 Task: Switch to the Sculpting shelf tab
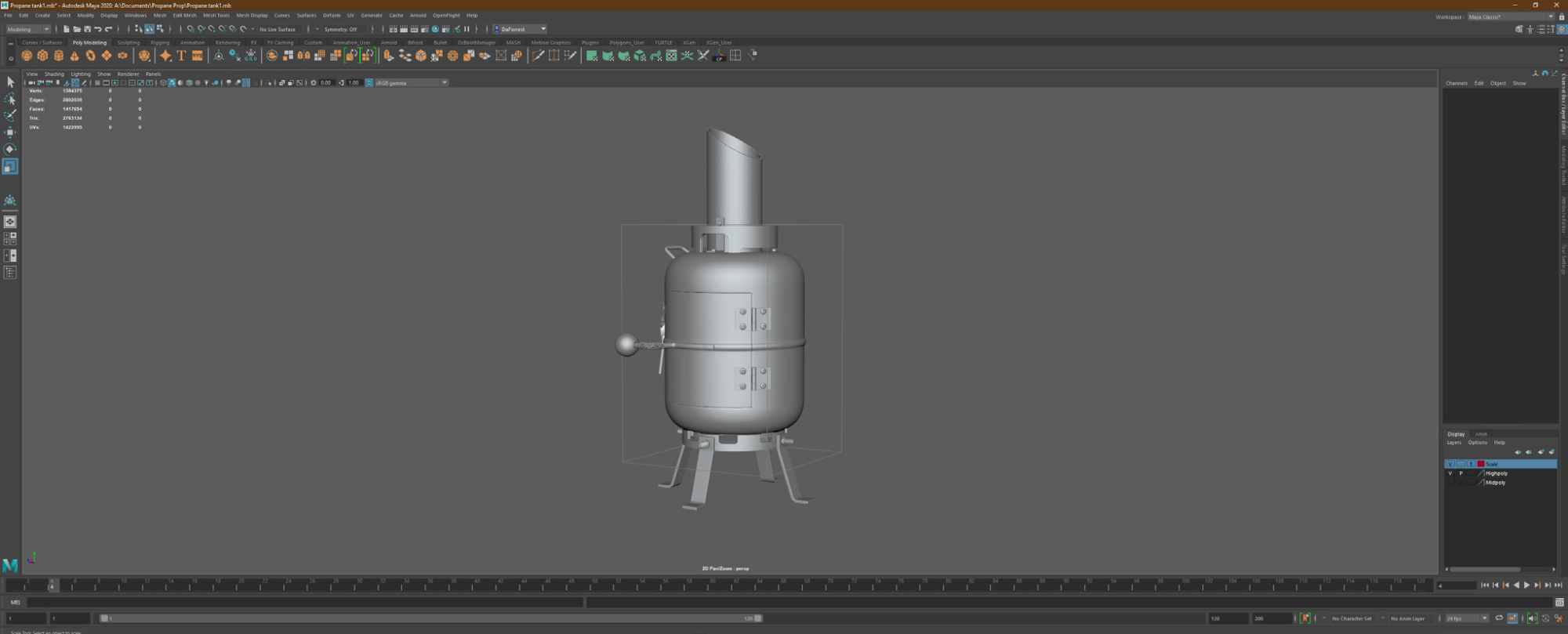[x=128, y=42]
